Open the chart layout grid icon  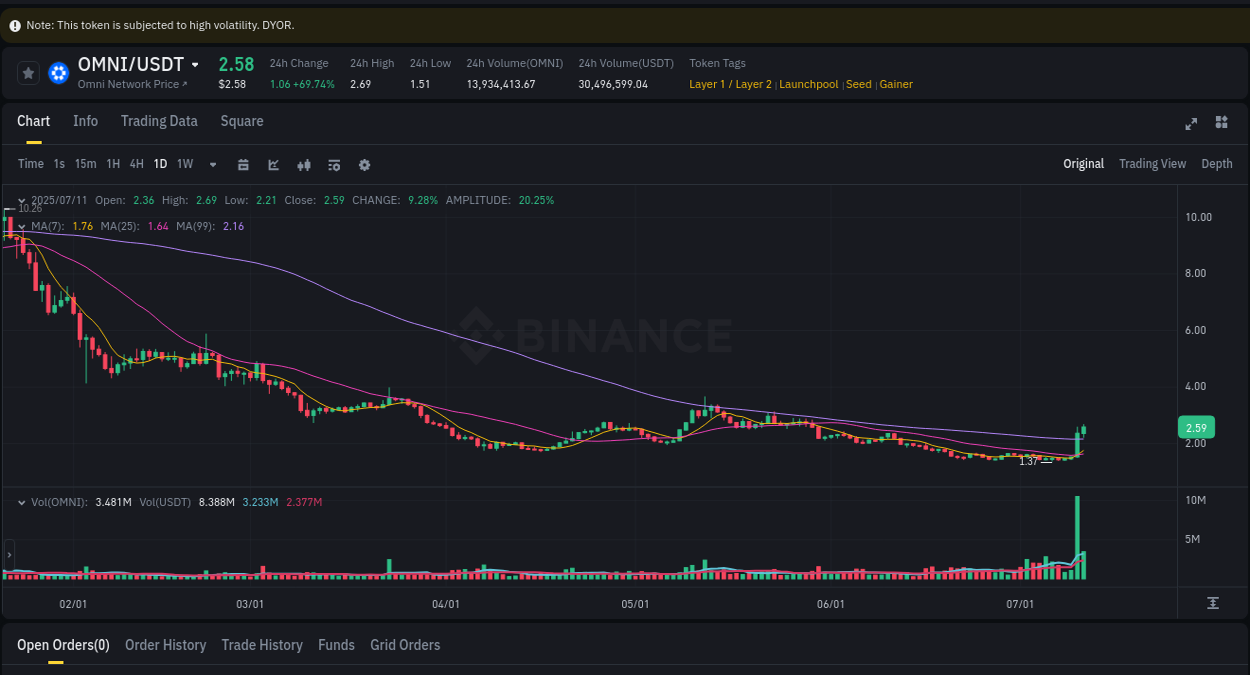coord(1221,122)
